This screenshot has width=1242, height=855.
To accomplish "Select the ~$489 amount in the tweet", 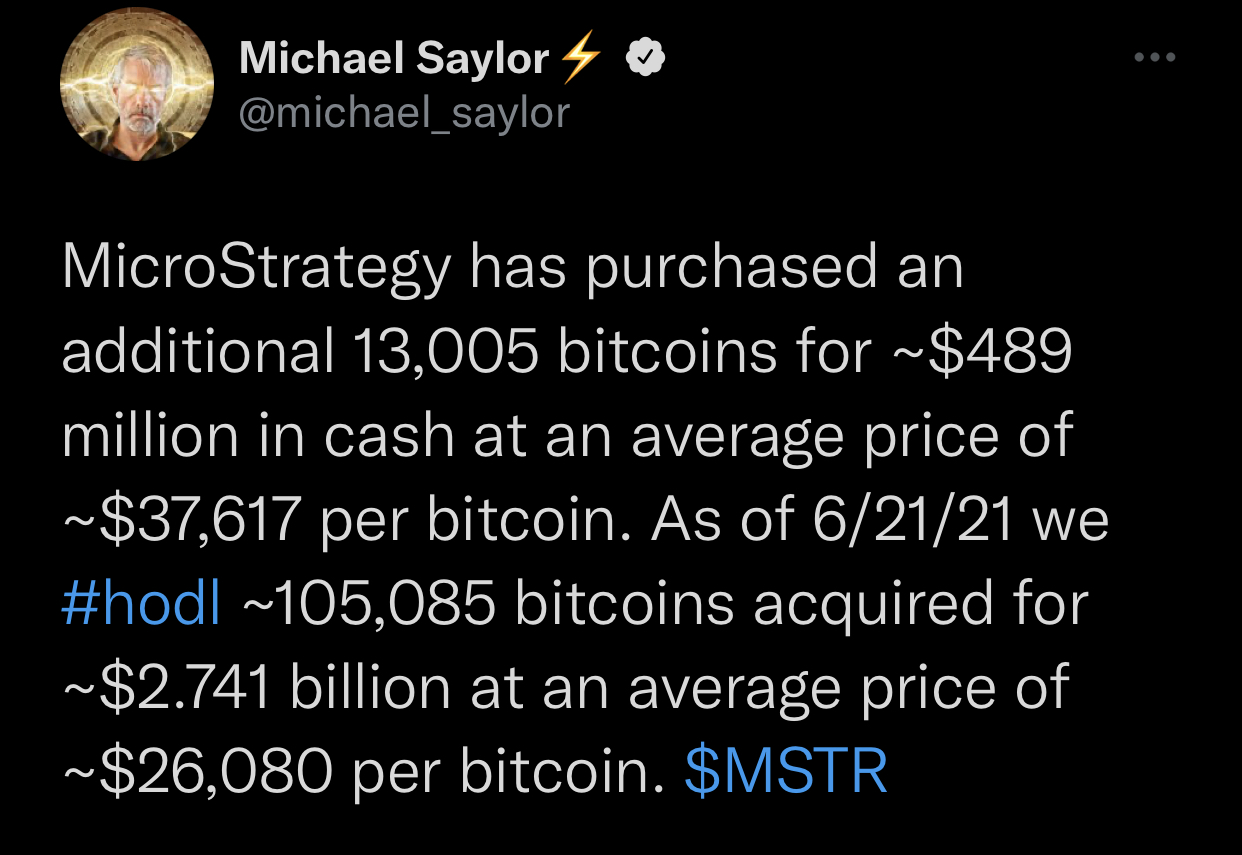I will click(981, 352).
